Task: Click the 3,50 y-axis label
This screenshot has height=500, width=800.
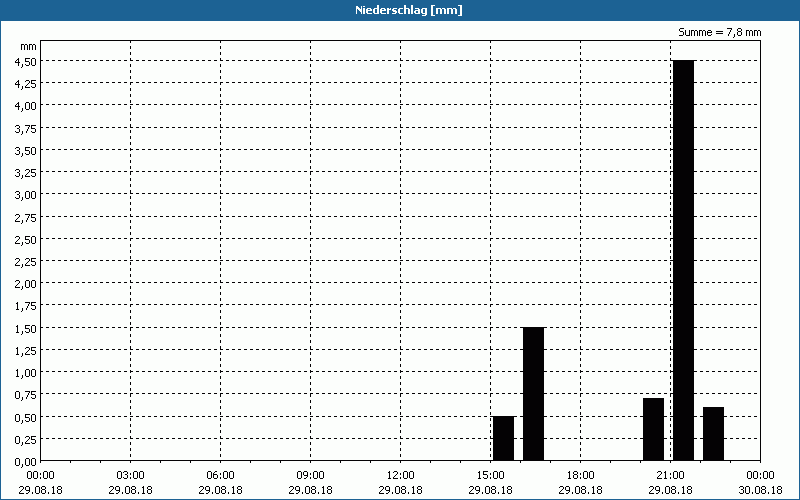Action: click(26, 151)
